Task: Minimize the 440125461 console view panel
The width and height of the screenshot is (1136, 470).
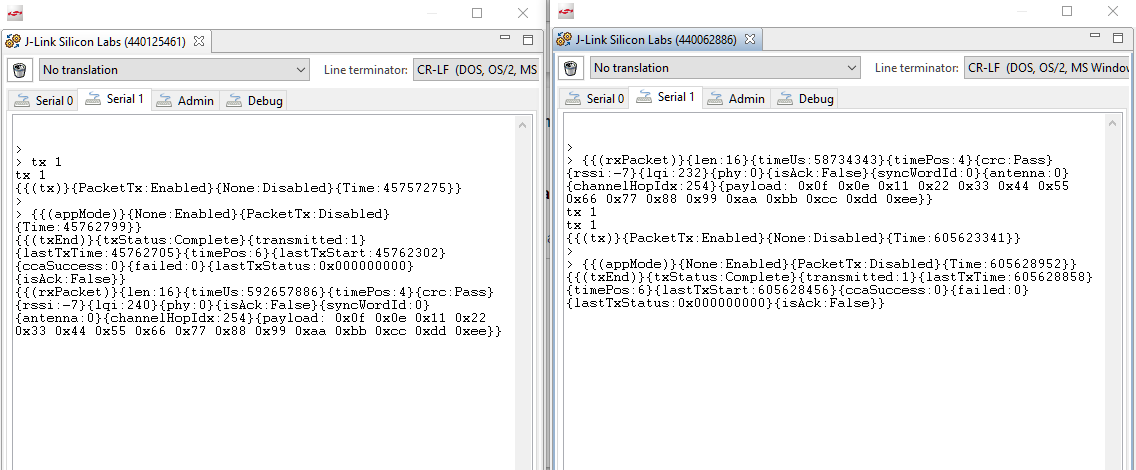Action: (505, 41)
